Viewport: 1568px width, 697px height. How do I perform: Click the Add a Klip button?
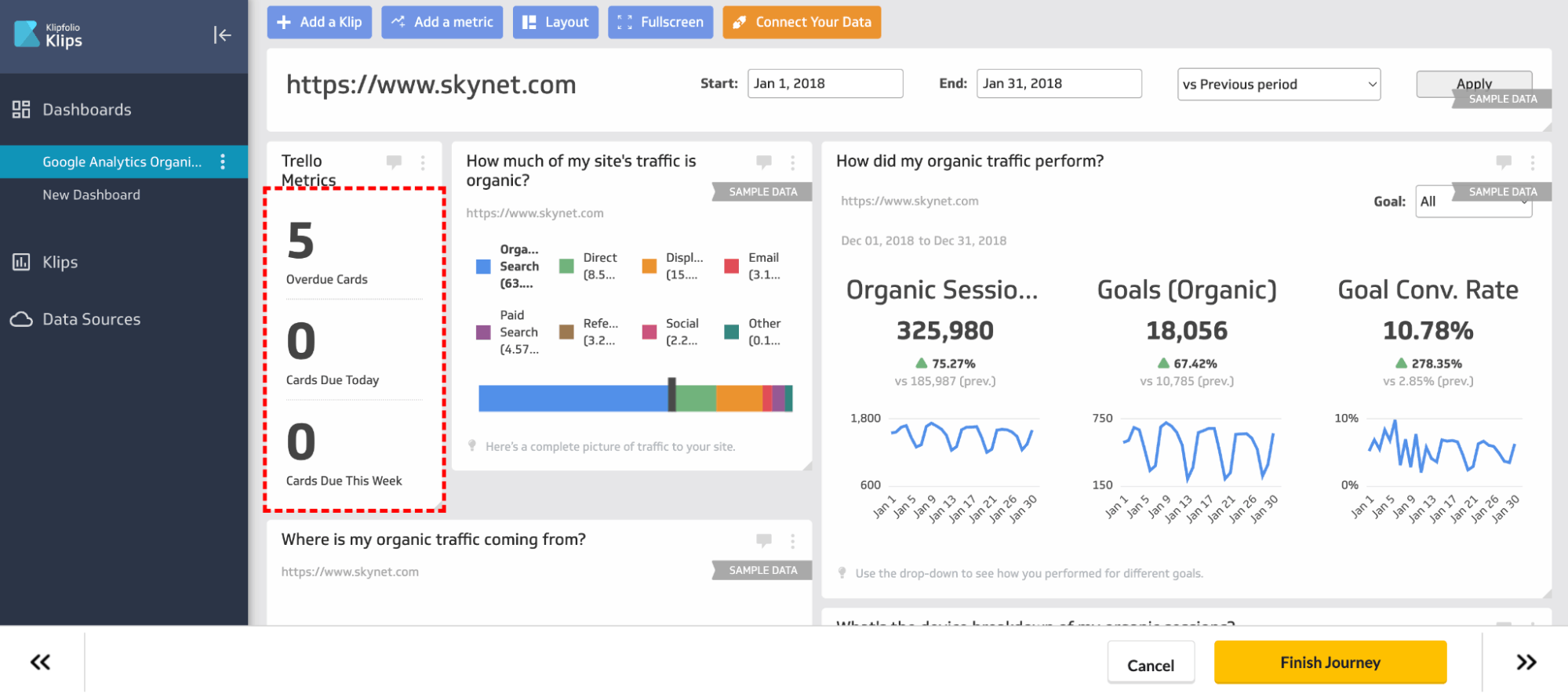(319, 22)
